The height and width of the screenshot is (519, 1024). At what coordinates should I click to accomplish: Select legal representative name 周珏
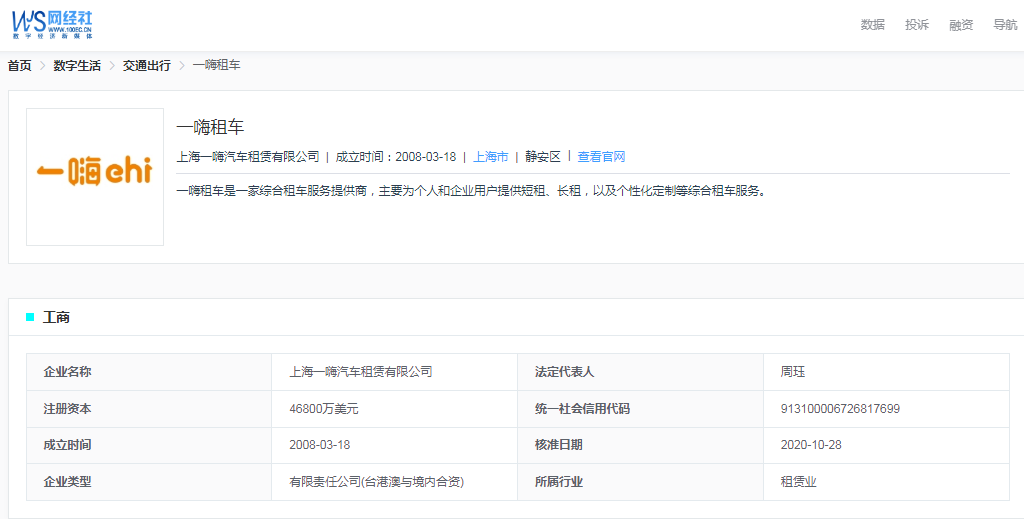(x=793, y=372)
